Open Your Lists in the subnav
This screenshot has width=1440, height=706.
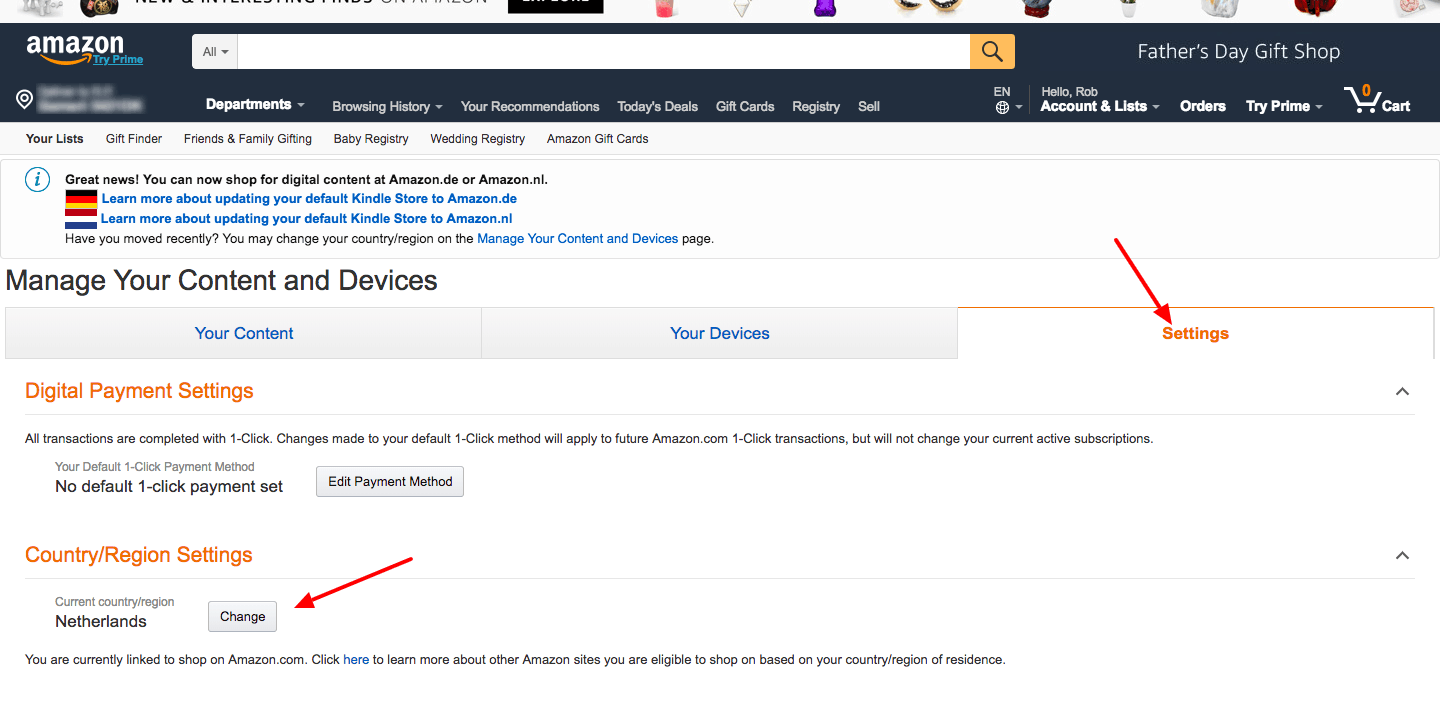point(55,139)
